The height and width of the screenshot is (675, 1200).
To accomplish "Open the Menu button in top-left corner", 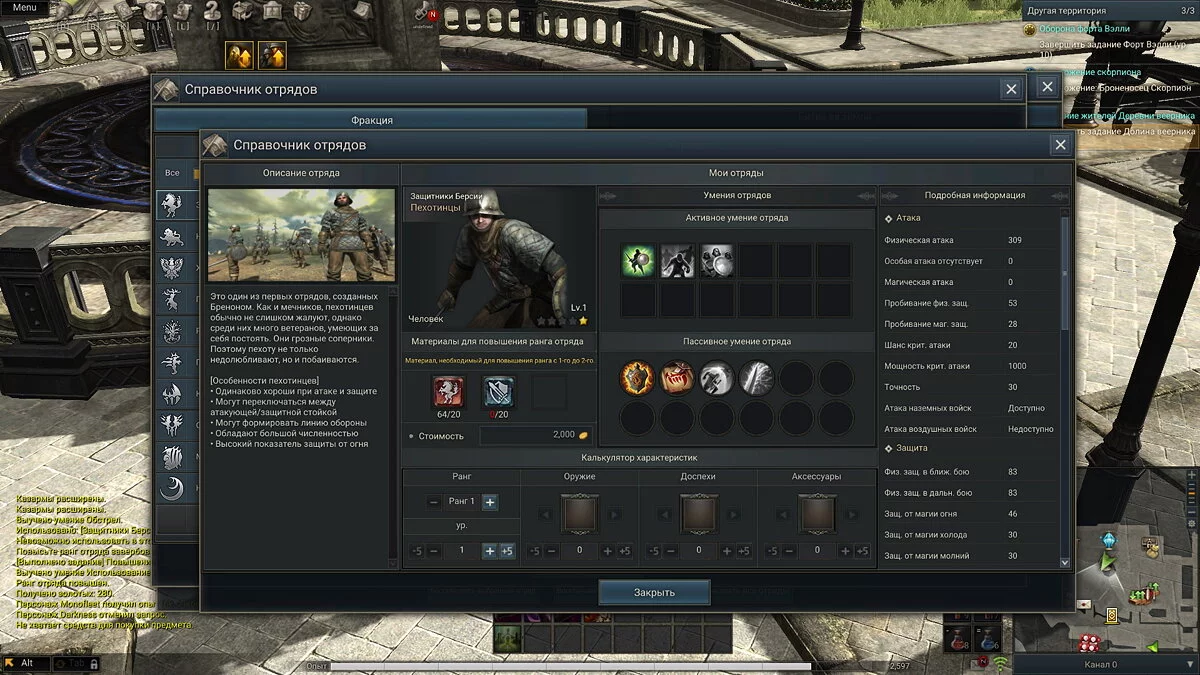I will (x=24, y=7).
